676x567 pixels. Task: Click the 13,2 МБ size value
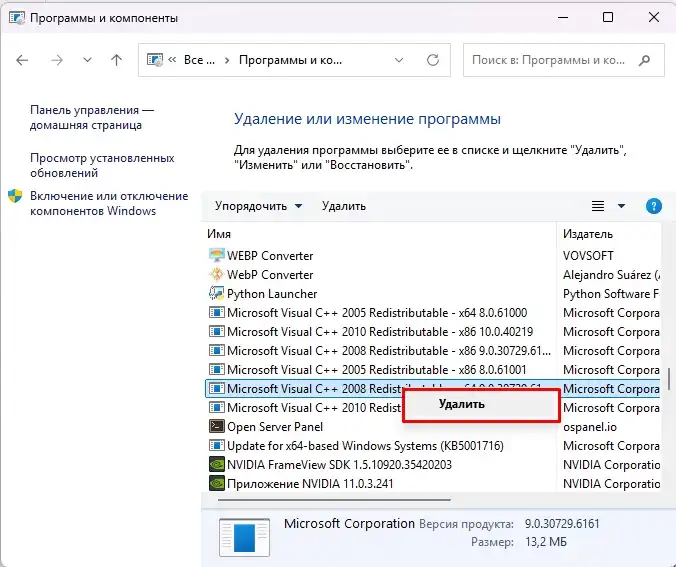click(545, 542)
